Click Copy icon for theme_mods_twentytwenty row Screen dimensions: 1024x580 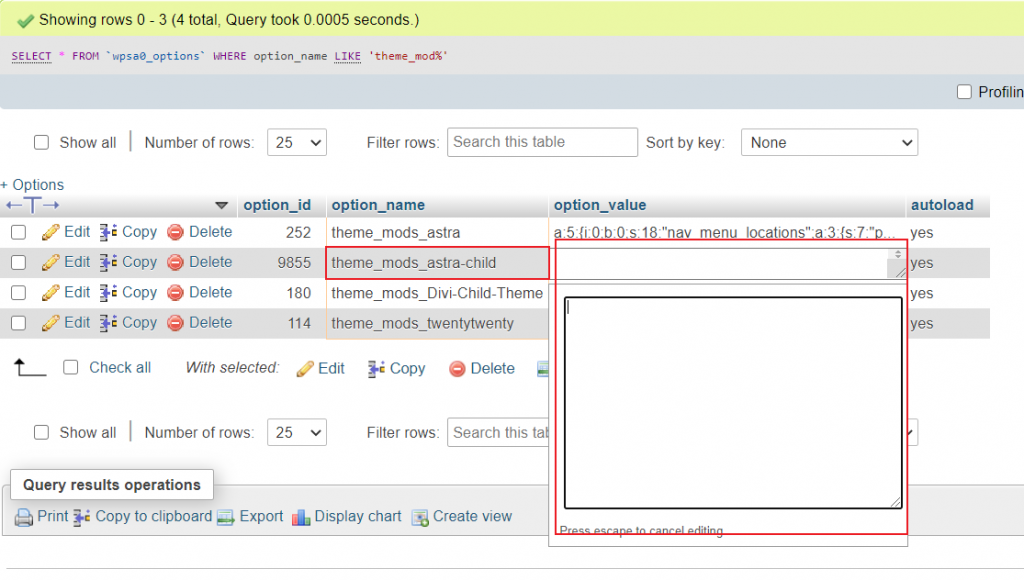(x=108, y=323)
